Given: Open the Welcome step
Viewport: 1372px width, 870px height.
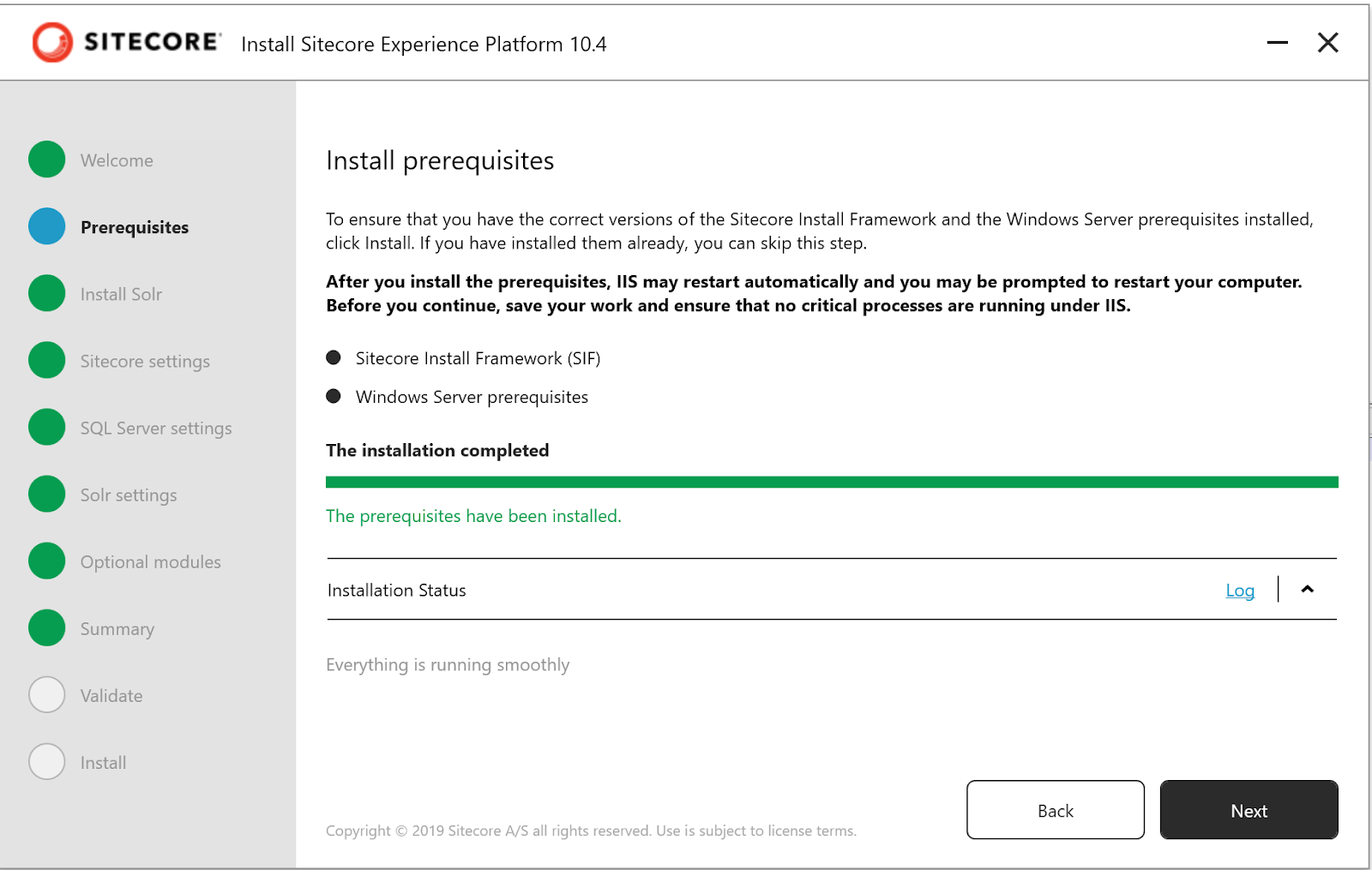Looking at the screenshot, I should click(x=117, y=160).
